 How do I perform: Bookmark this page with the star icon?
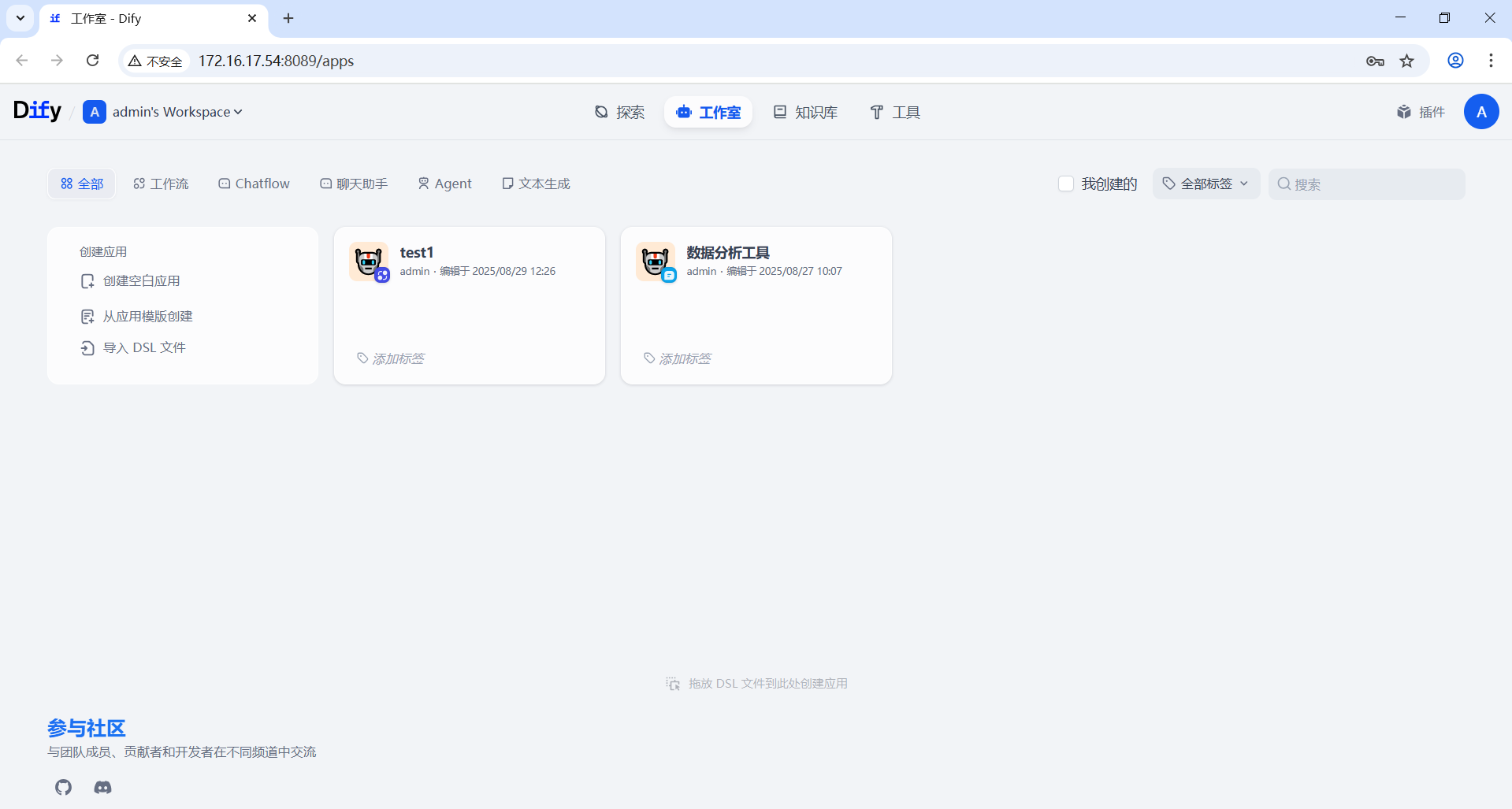1406,61
